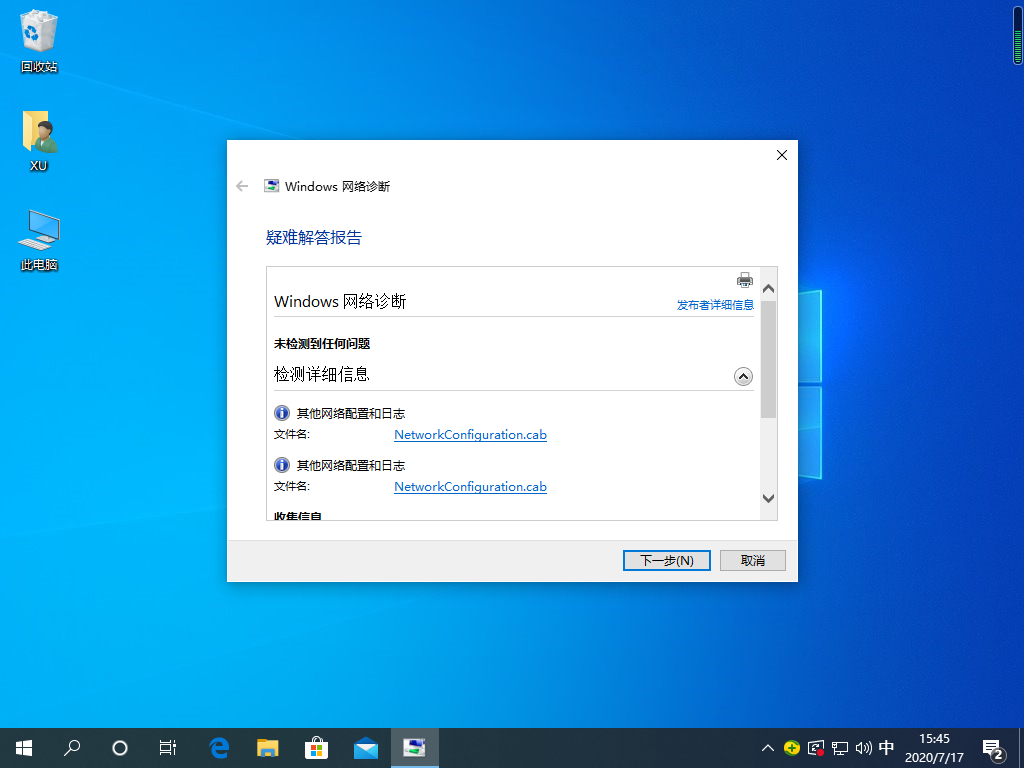
Task: Show hidden tray icons
Action: [767, 748]
